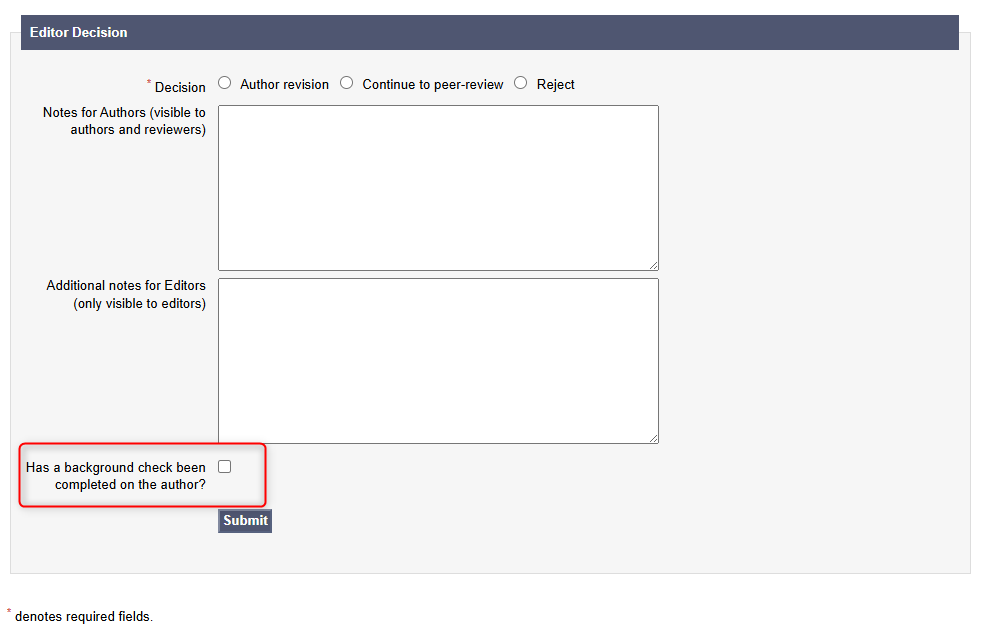The image size is (996, 640).
Task: Choose the Continue to peer-review radio option
Action: click(x=346, y=83)
